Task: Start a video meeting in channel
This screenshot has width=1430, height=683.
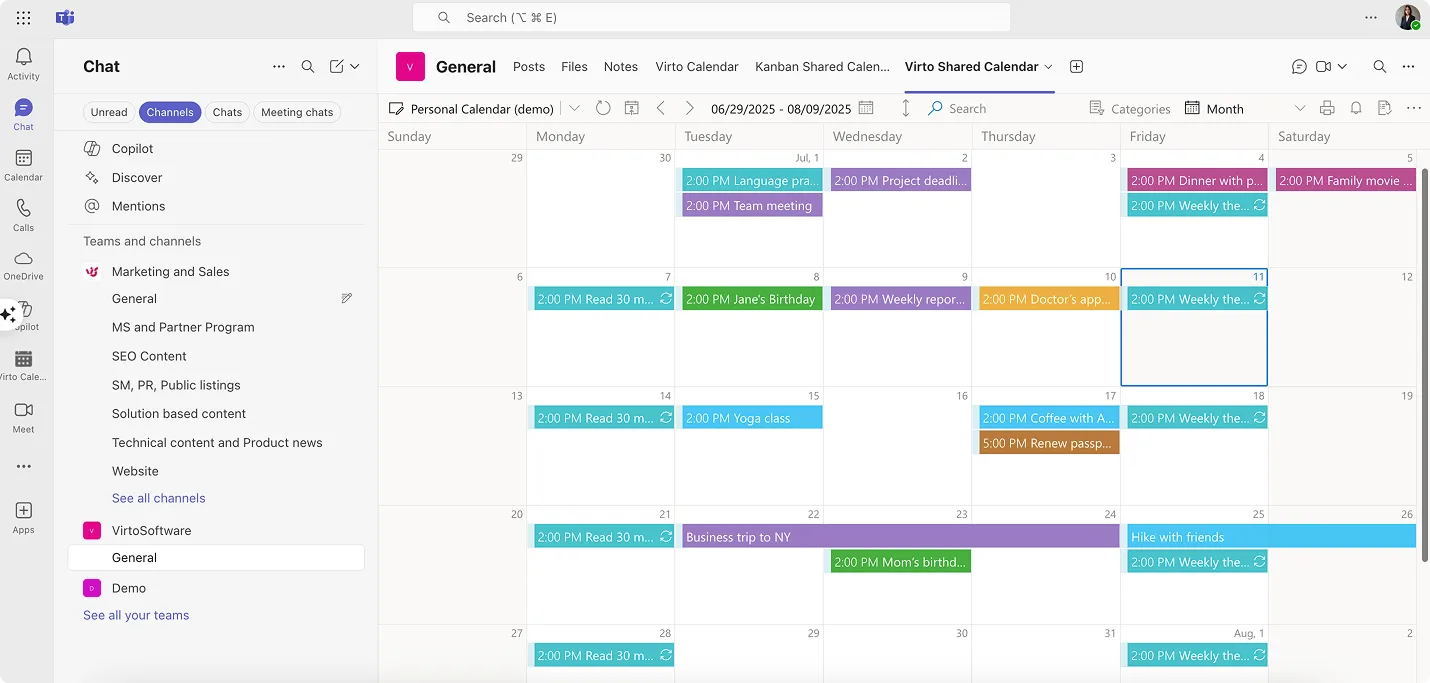Action: tap(1324, 67)
